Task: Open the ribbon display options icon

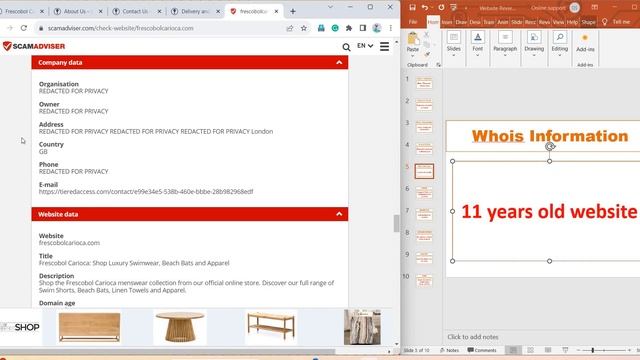Action: point(594,7)
